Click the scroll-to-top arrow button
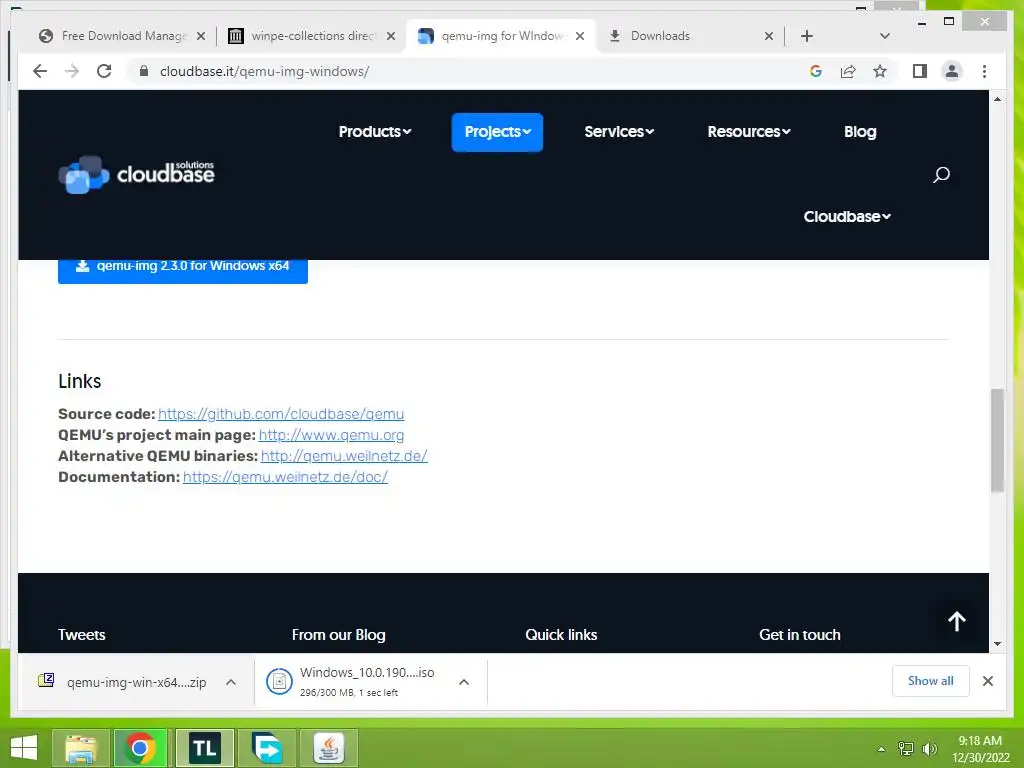The image size is (1024, 768). (957, 621)
